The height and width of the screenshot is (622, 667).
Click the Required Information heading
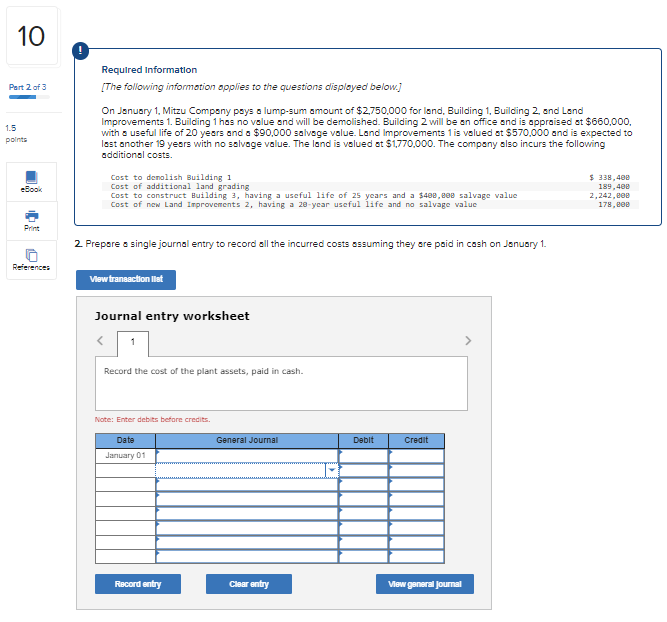pyautogui.click(x=149, y=70)
